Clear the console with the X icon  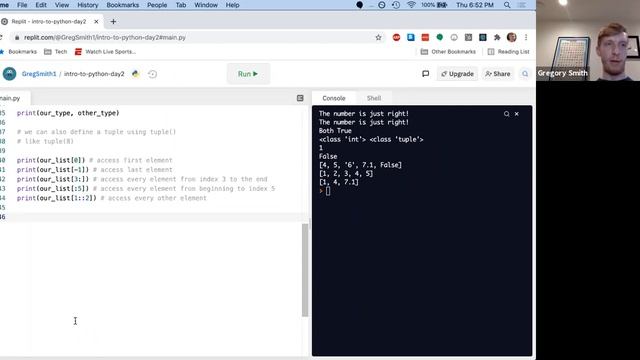[517, 114]
